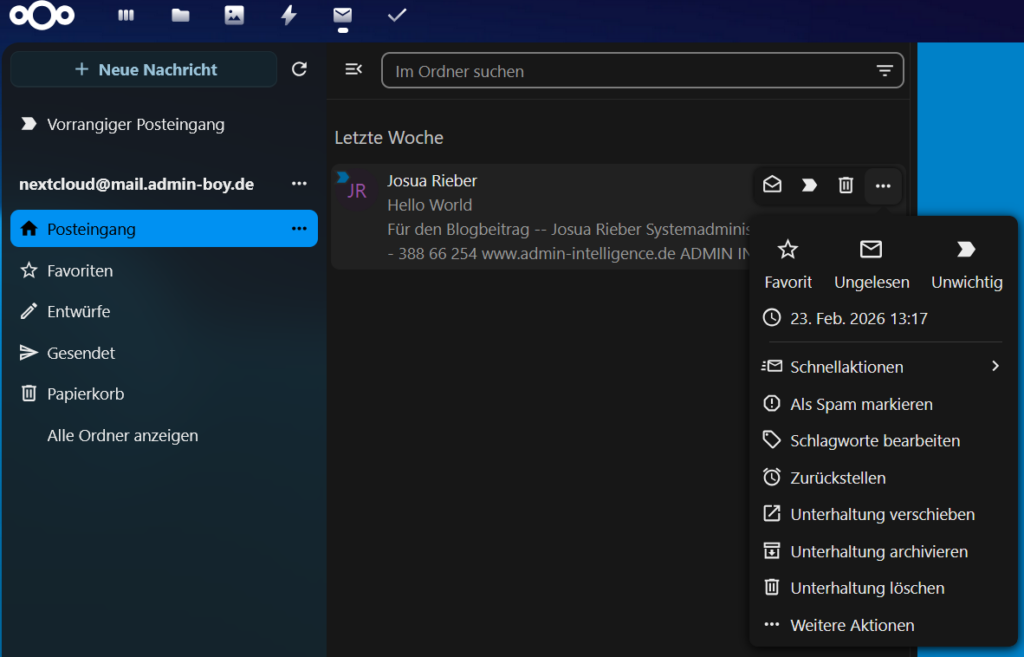Open the account menu for nextcloud@mail.admin-boy.de
Viewport: 1024px width, 657px height.
tap(299, 183)
